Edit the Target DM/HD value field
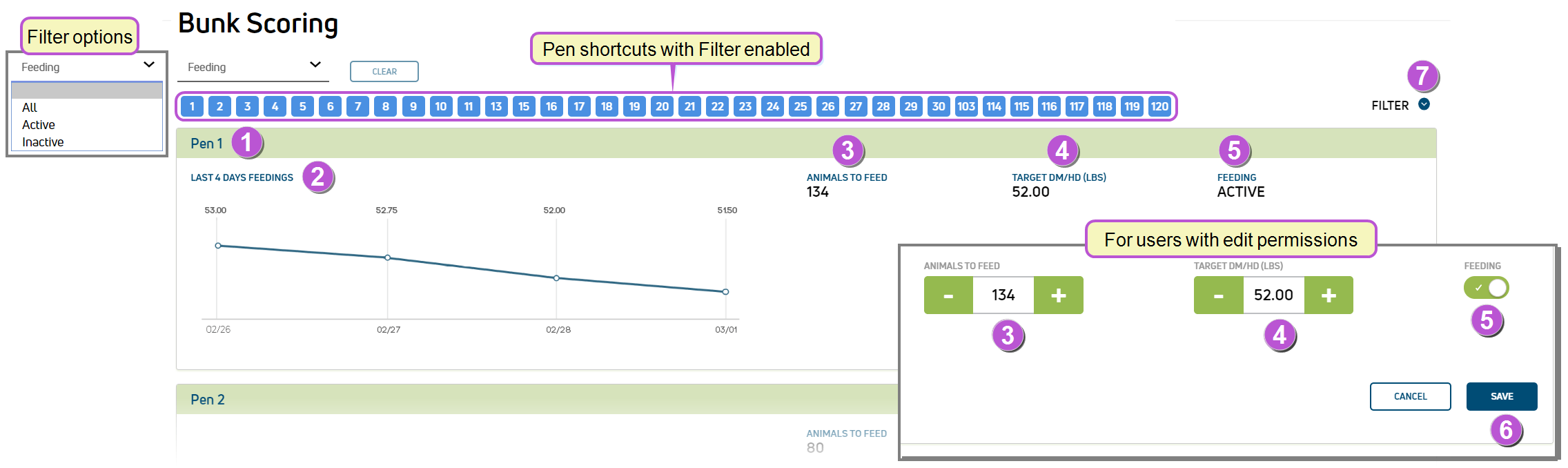 [1274, 295]
